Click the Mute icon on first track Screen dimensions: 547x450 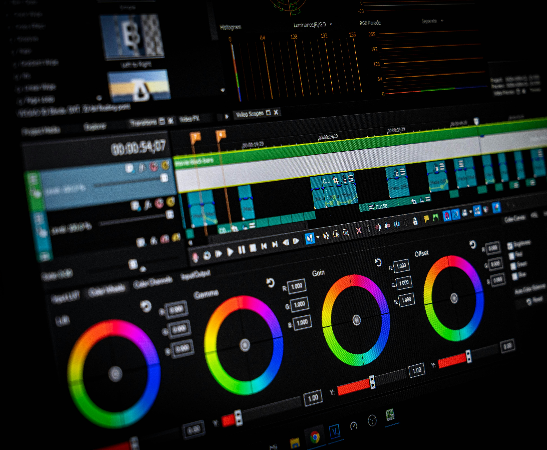pos(154,166)
